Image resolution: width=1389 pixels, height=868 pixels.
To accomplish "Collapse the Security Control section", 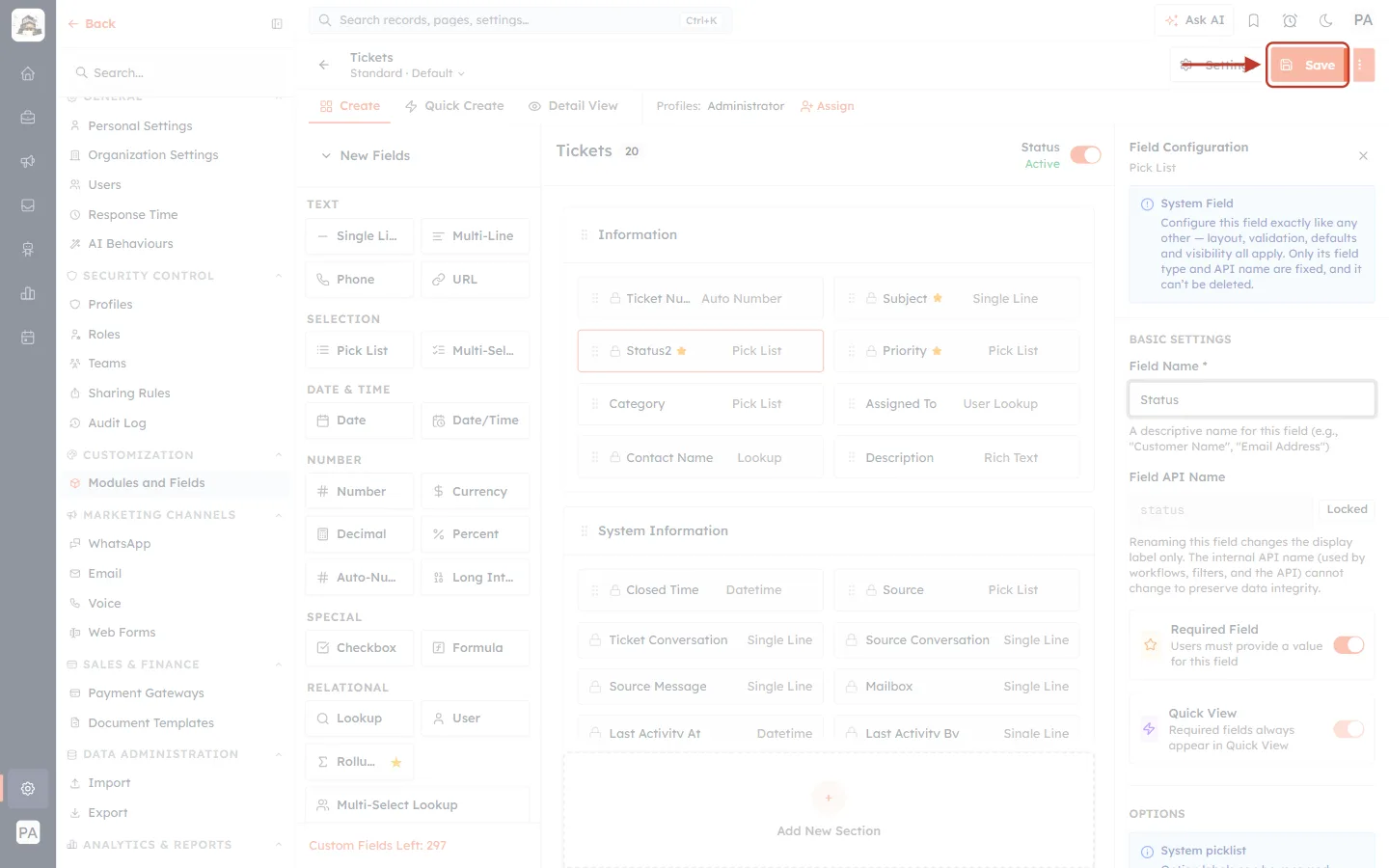I will point(279,276).
